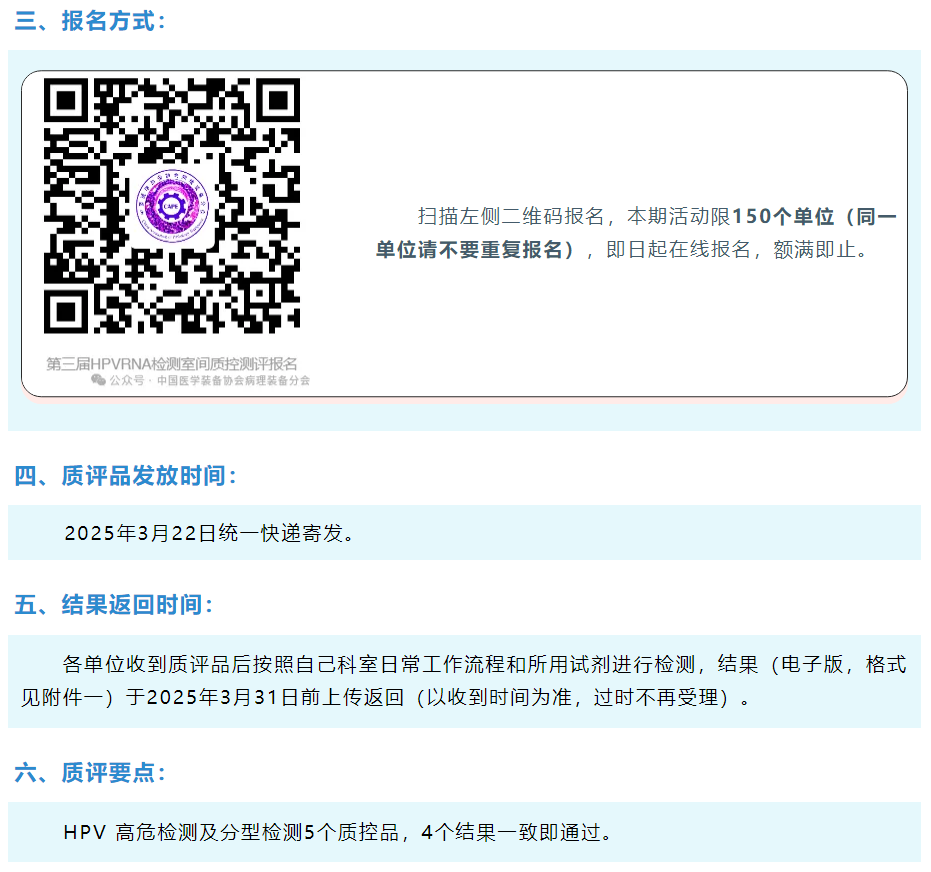Click the caption 第三届HPVRNA检测室间质控测评报名

click(x=172, y=363)
